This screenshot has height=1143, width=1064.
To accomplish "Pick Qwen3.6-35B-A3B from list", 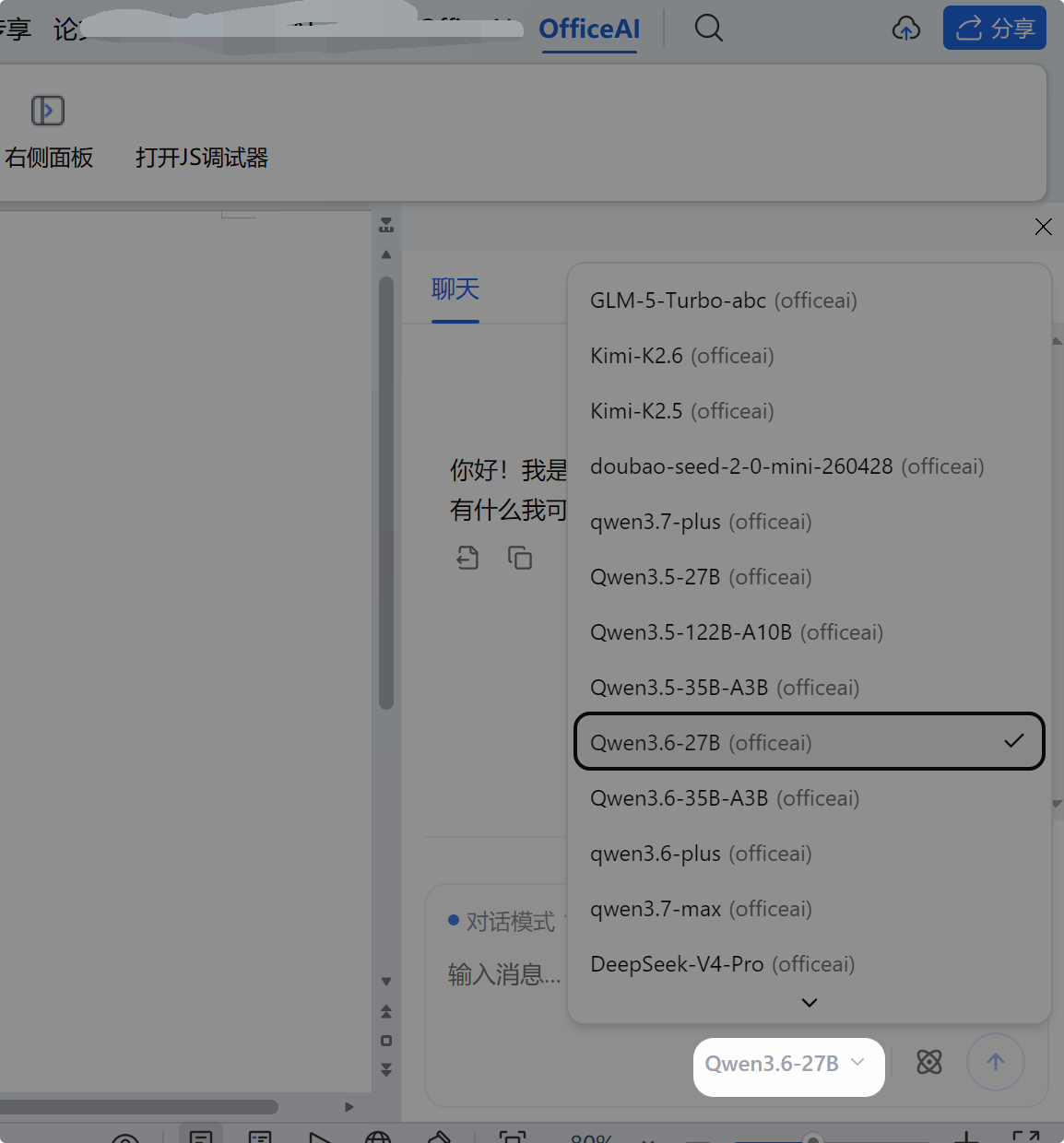I will pyautogui.click(x=810, y=798).
